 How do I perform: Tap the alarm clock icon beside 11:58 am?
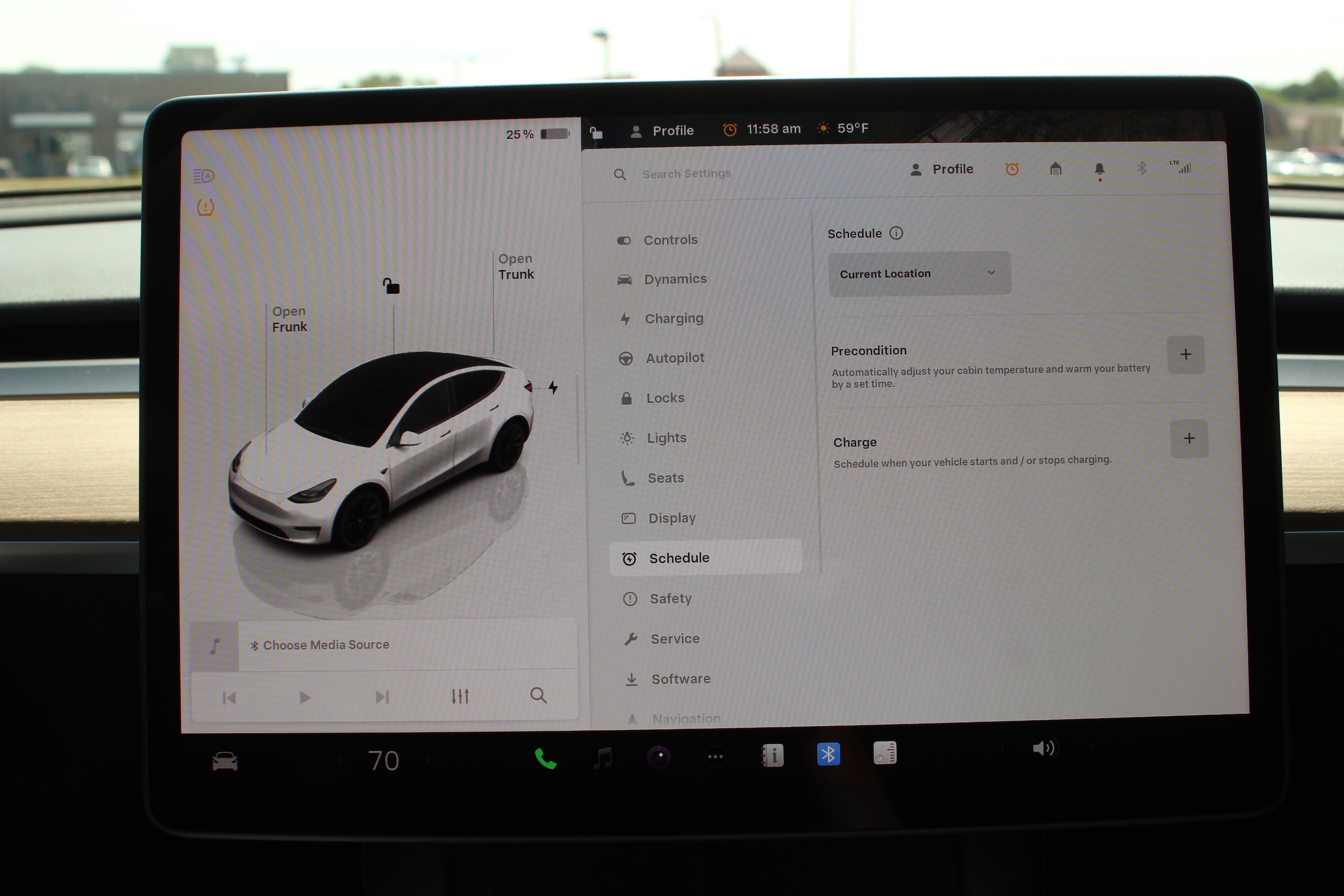coord(730,130)
